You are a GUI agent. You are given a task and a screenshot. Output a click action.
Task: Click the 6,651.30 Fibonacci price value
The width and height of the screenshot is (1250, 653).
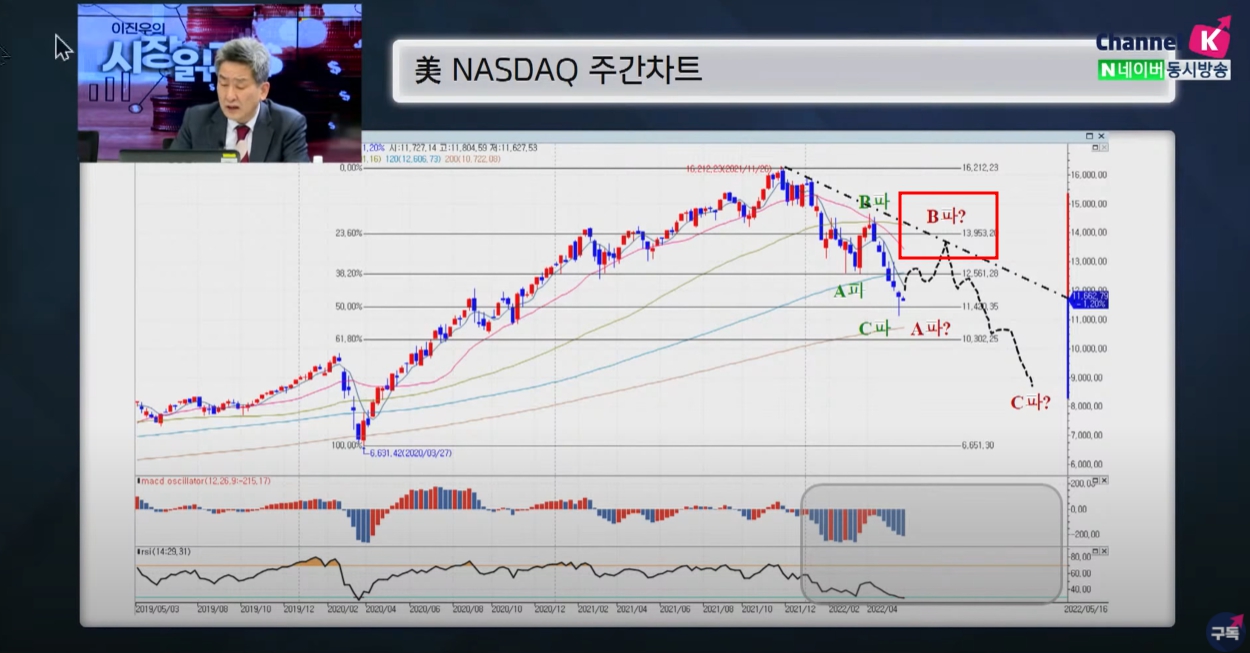(x=977, y=446)
